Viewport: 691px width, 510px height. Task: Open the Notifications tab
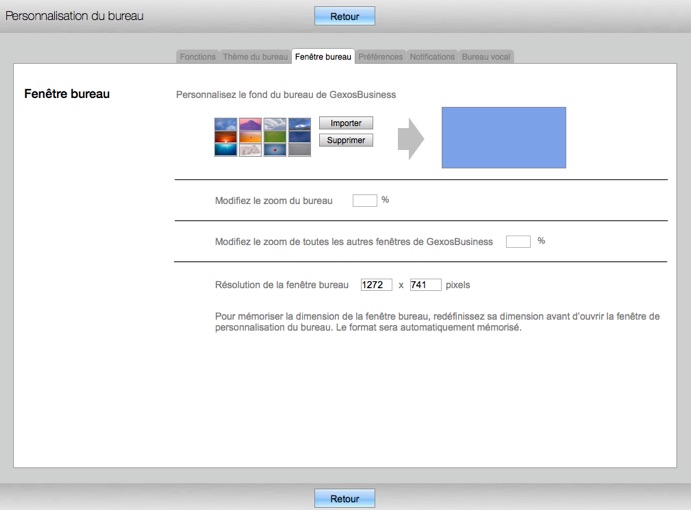click(432, 57)
